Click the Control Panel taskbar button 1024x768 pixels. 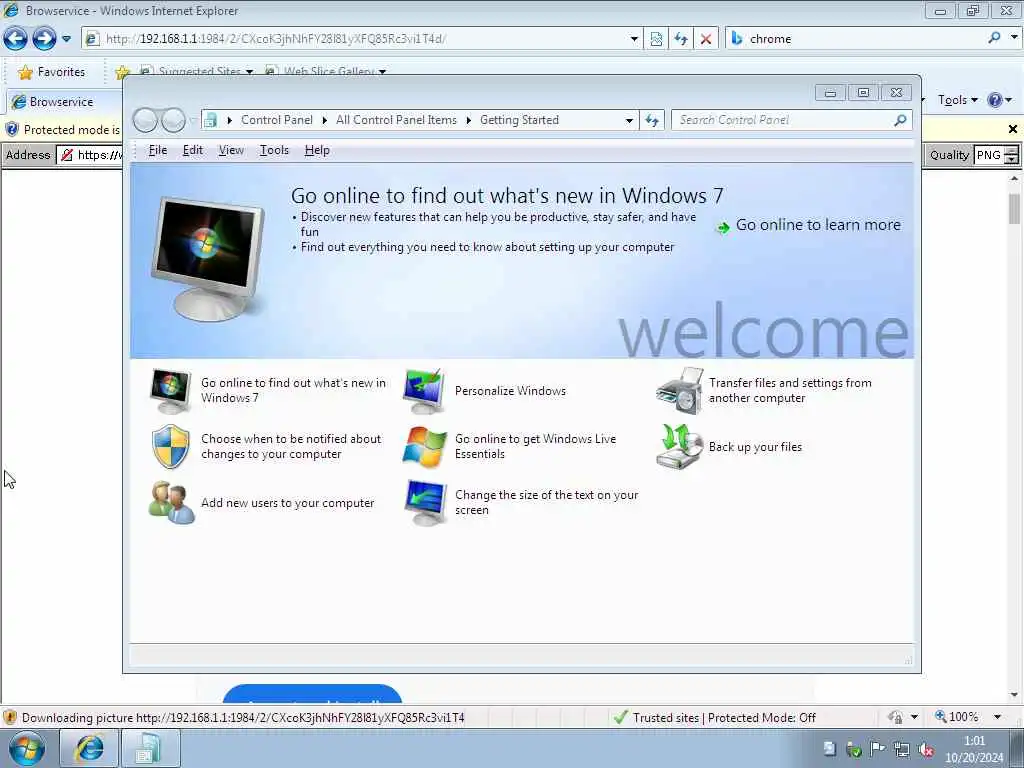point(150,748)
